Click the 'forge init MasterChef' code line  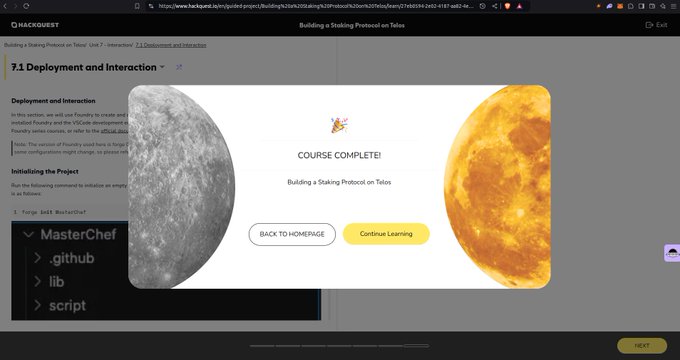(x=54, y=212)
